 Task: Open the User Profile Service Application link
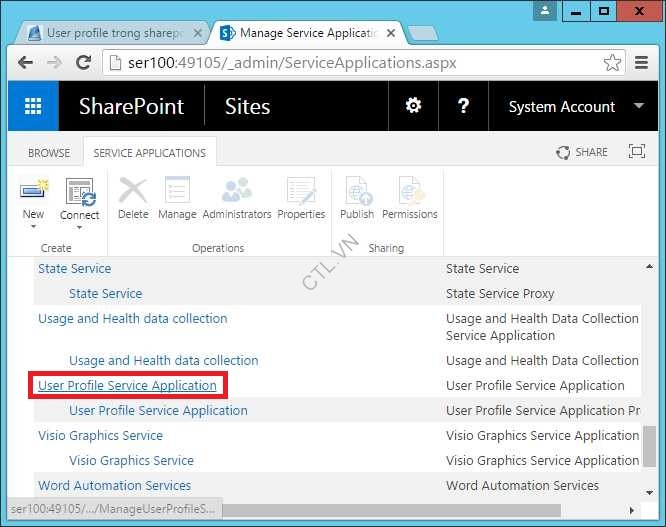(127, 385)
